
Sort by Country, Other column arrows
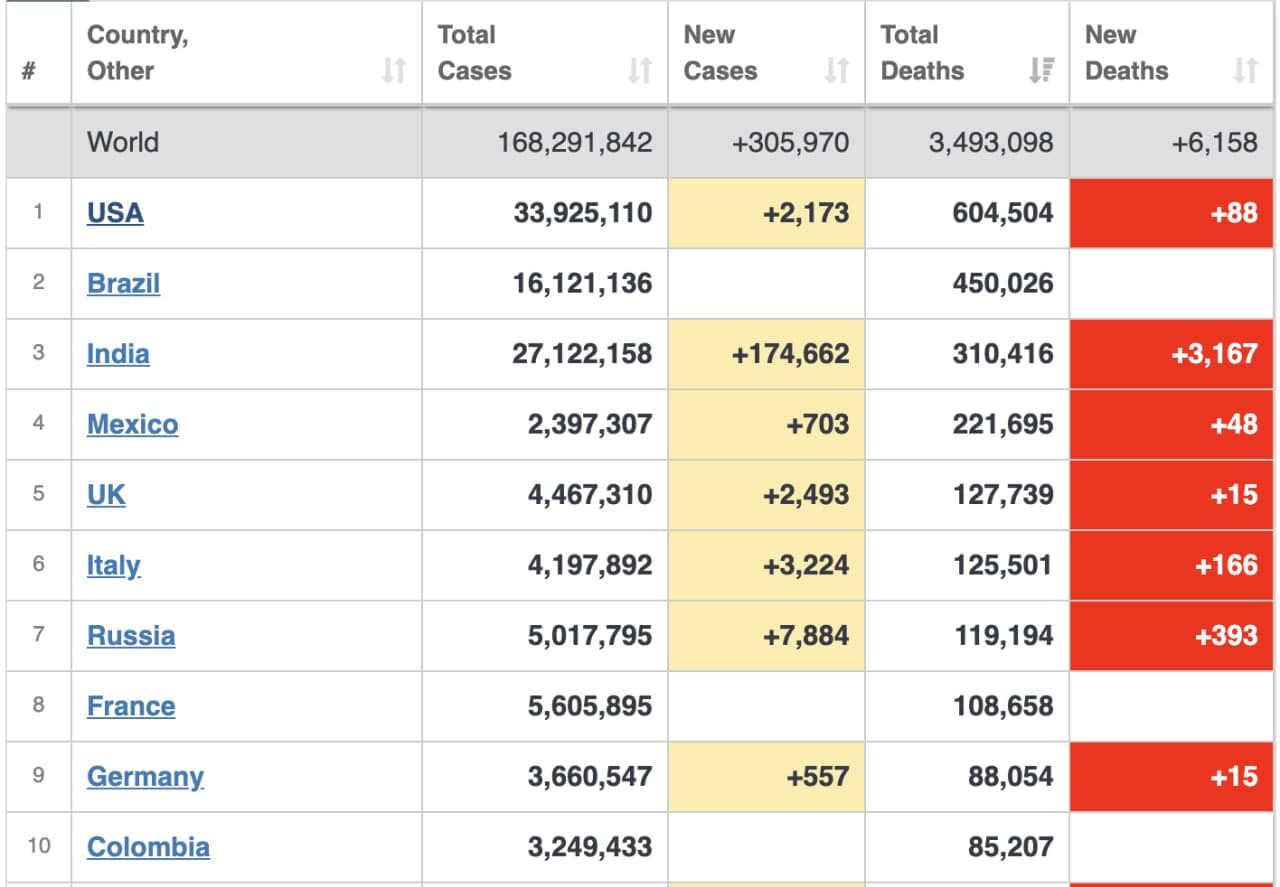(x=394, y=71)
